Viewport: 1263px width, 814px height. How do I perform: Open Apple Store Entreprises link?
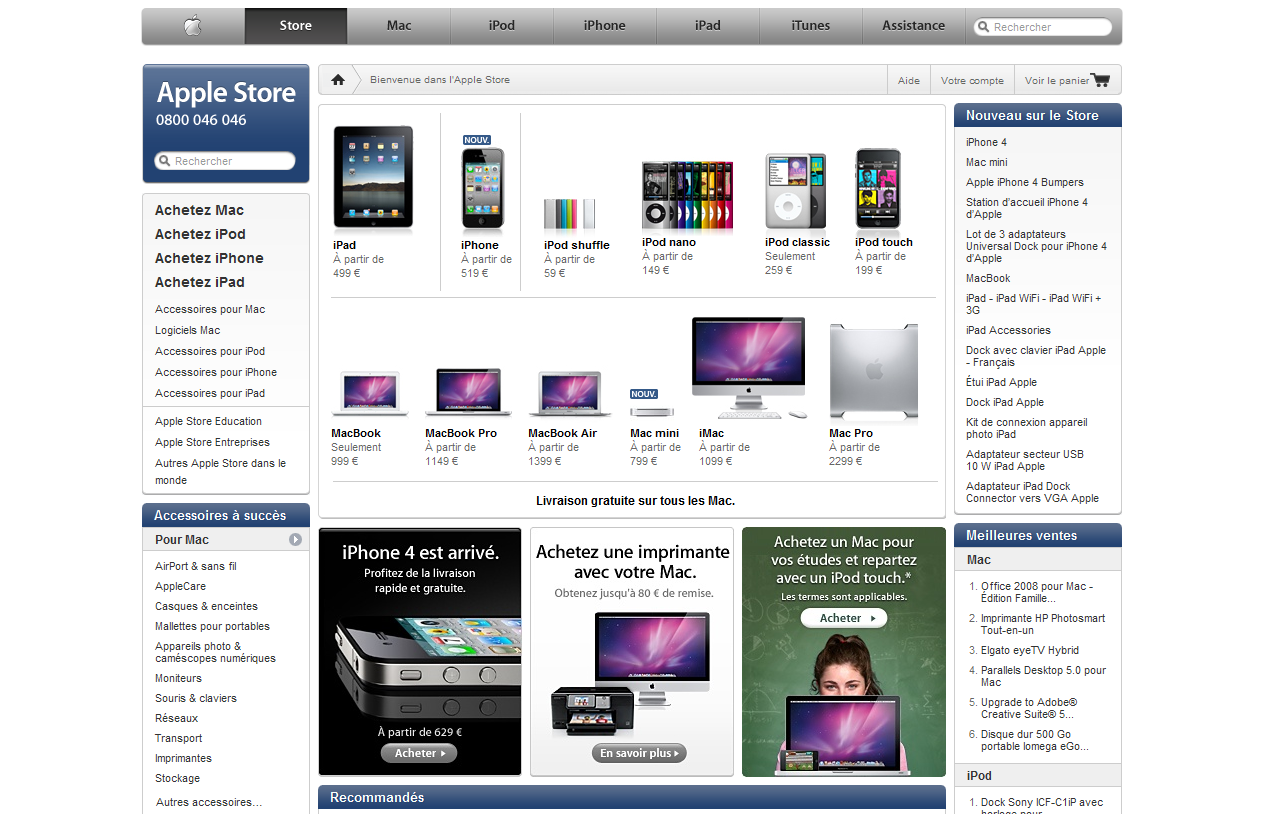coord(212,442)
